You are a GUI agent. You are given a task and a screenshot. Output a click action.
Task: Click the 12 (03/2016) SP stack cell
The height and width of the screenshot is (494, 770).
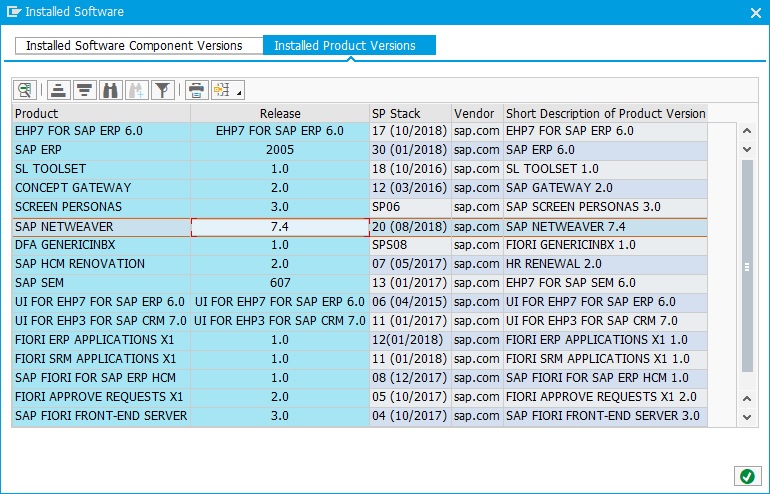coord(410,188)
